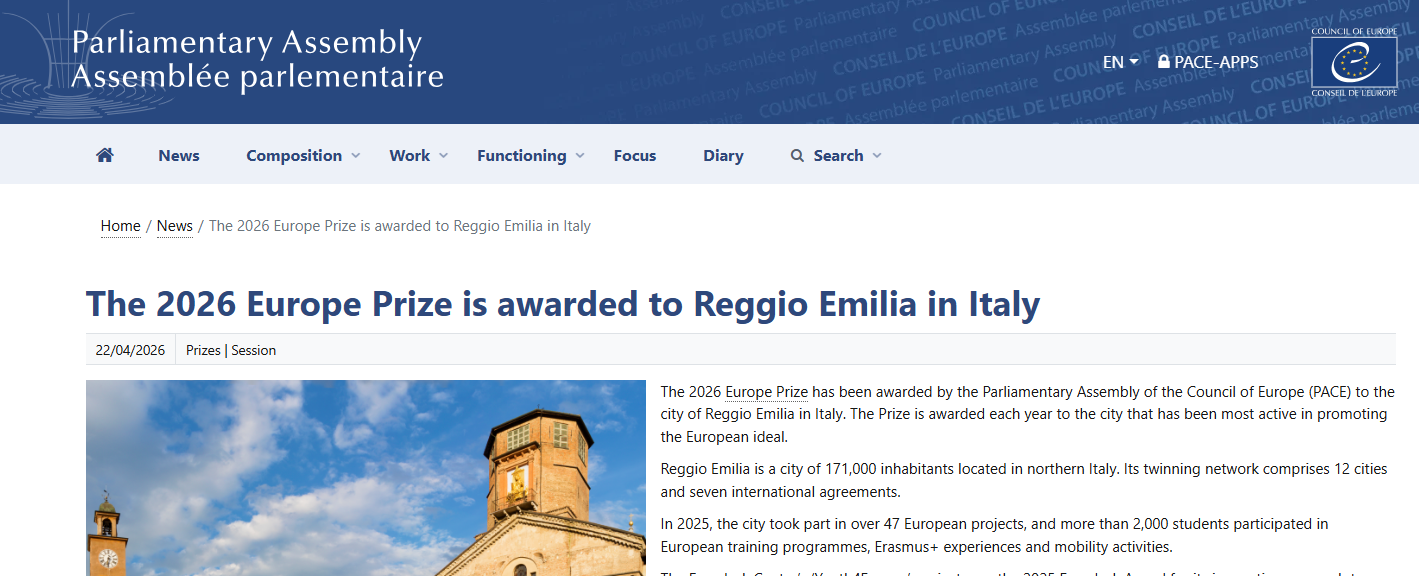Follow the News breadcrumb link

click(x=175, y=226)
